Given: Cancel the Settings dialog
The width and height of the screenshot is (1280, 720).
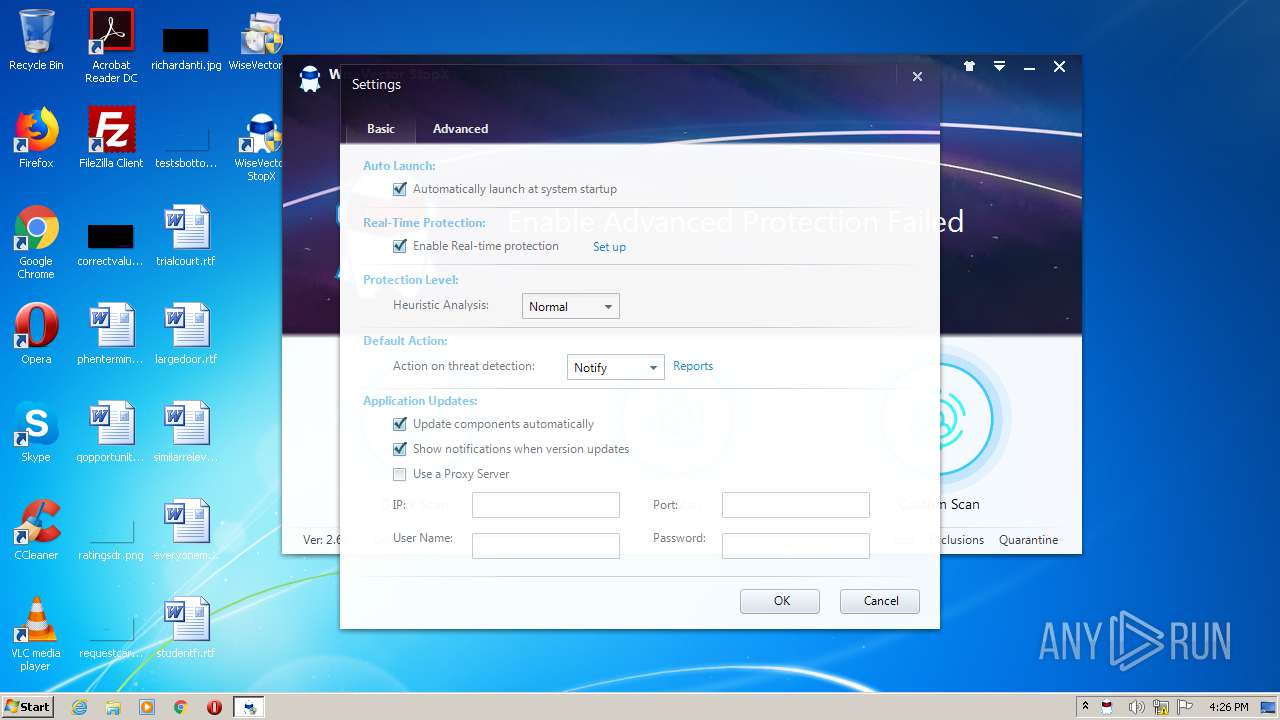Looking at the screenshot, I should [x=879, y=601].
